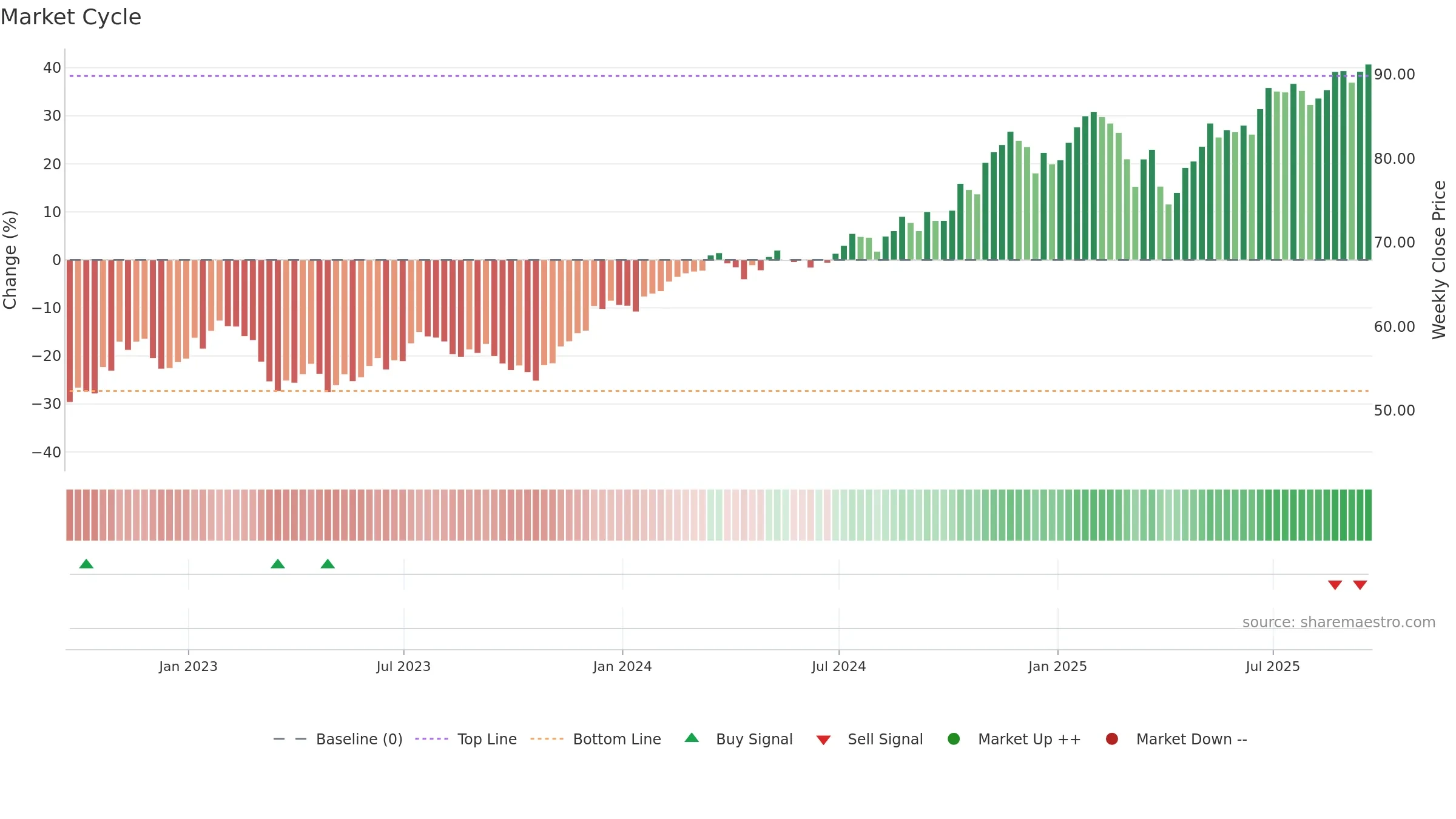Screen dimensions: 1456x819
Task: Toggle the Top Line legend entry
Action: [466, 739]
